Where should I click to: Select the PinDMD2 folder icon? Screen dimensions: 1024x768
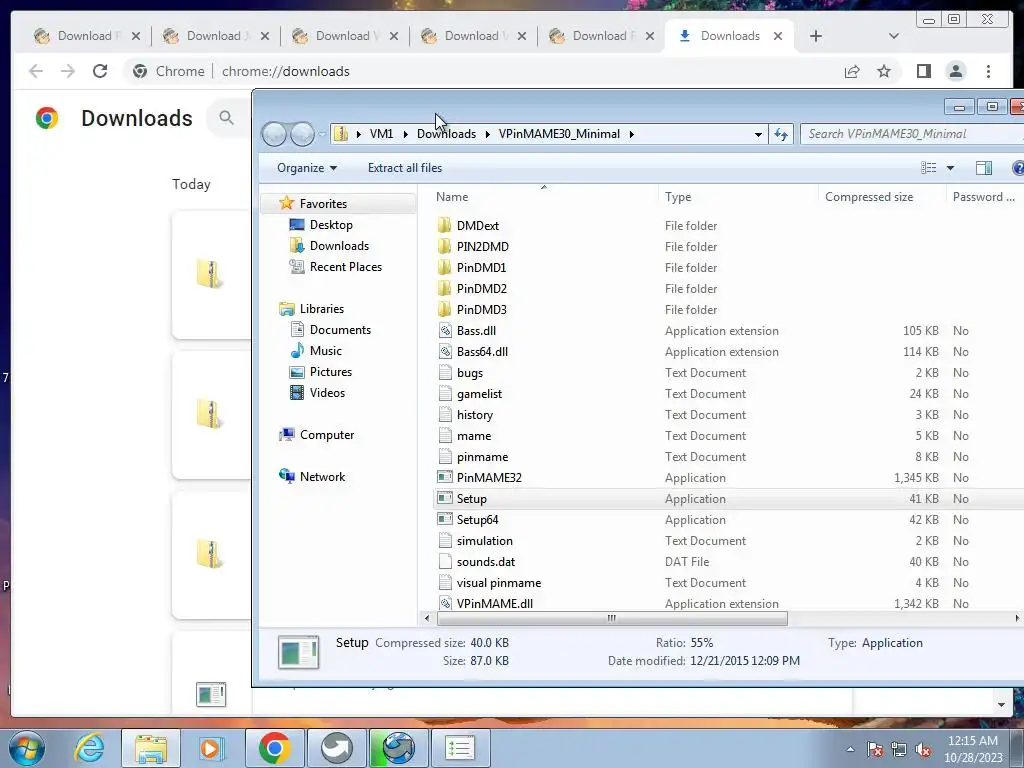tap(445, 288)
